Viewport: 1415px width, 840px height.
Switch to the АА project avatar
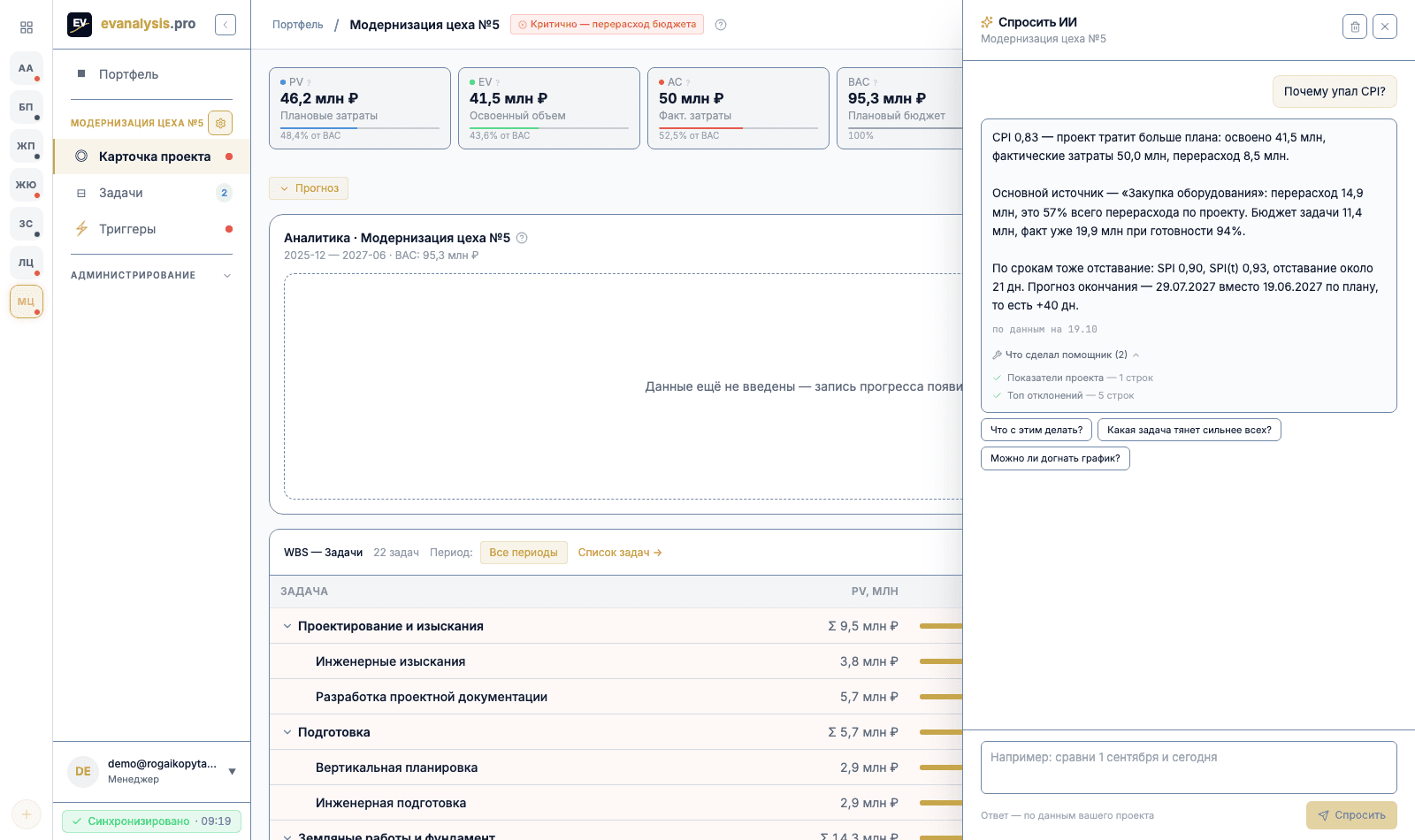[27, 68]
